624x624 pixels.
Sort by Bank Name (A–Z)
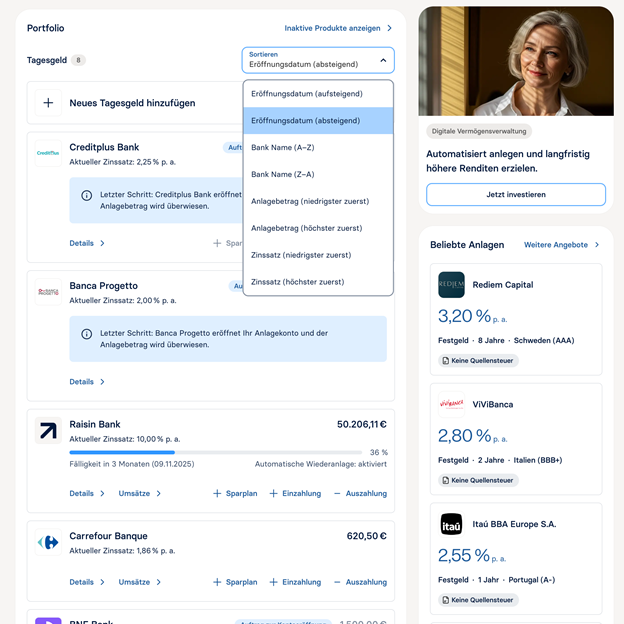click(318, 148)
